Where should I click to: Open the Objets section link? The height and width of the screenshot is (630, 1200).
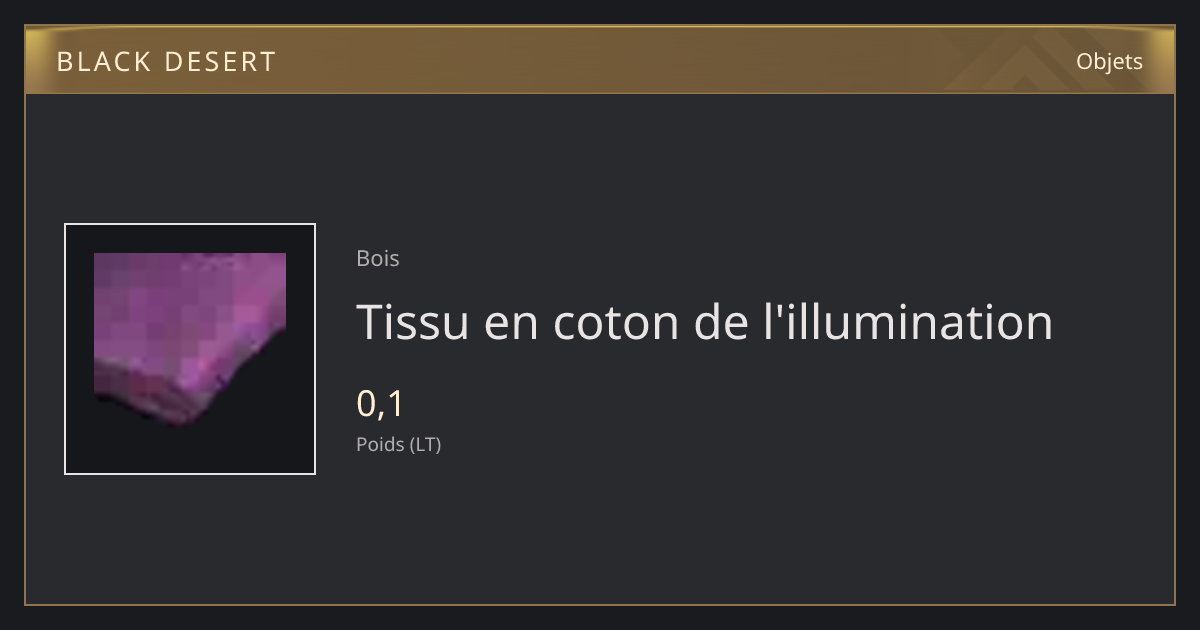tap(1109, 62)
